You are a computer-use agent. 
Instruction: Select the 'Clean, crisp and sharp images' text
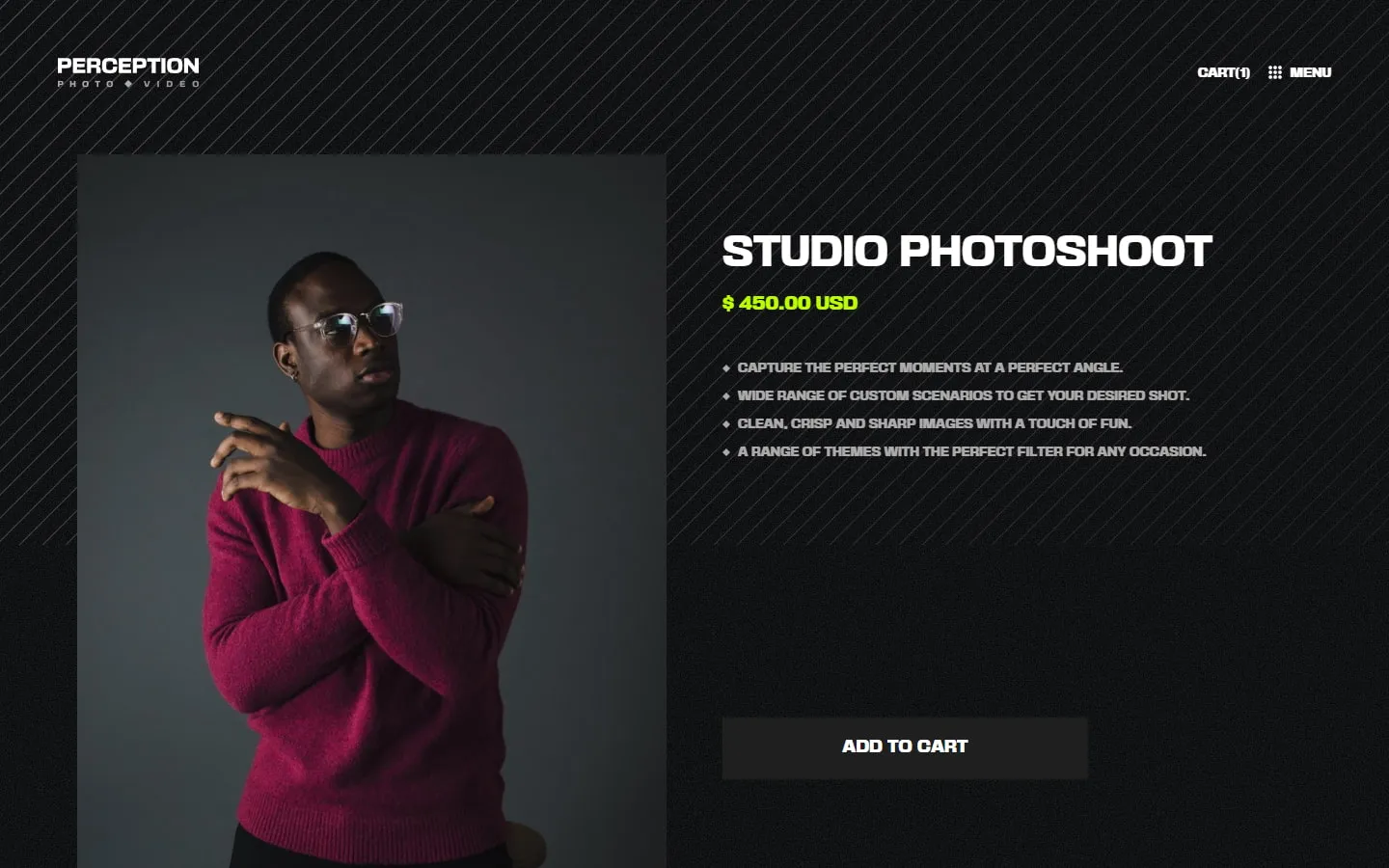pos(935,423)
